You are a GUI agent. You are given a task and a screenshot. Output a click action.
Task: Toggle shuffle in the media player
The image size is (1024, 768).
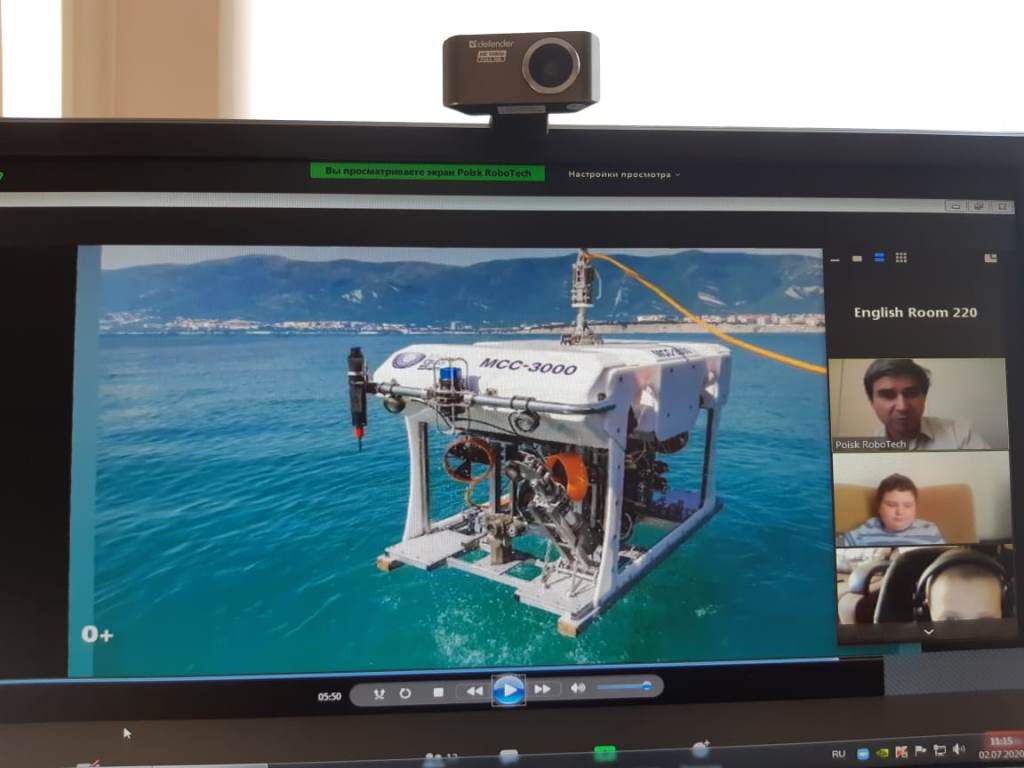pyautogui.click(x=379, y=694)
